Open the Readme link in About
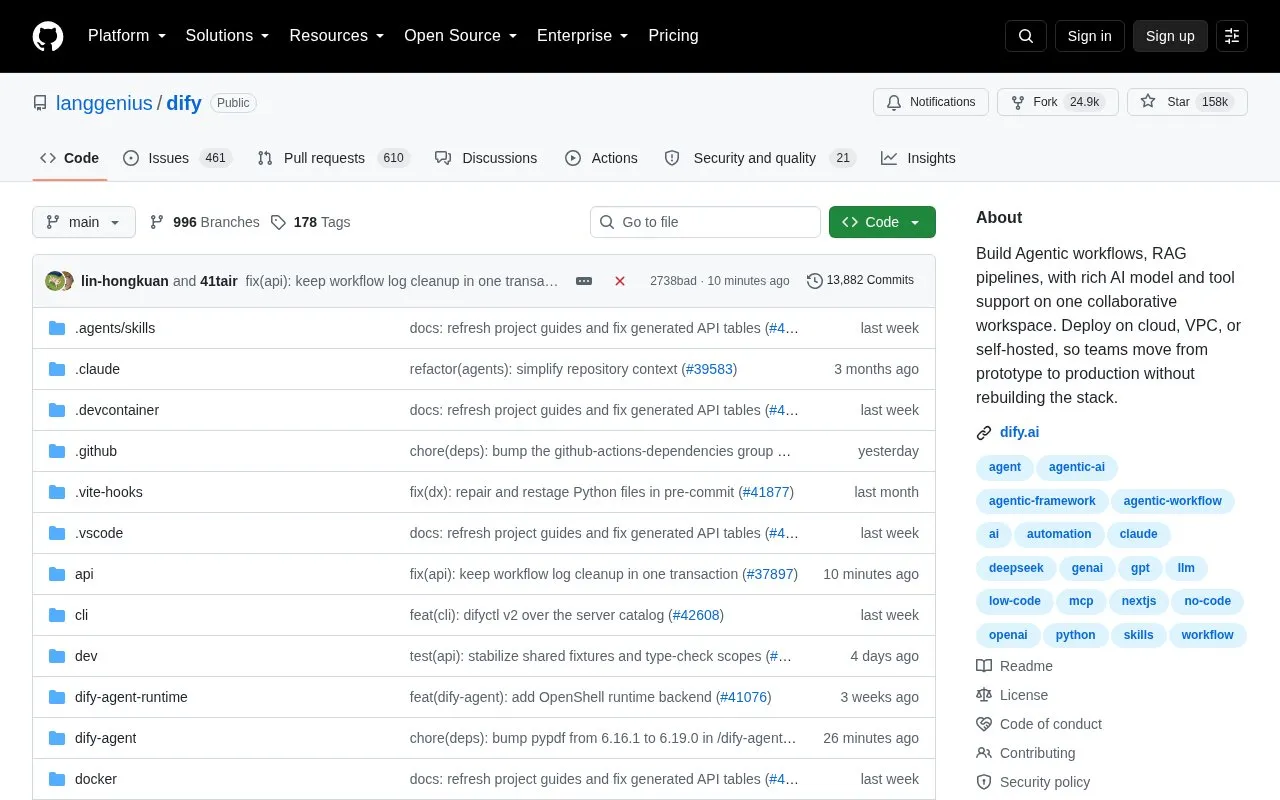 [1014, 666]
